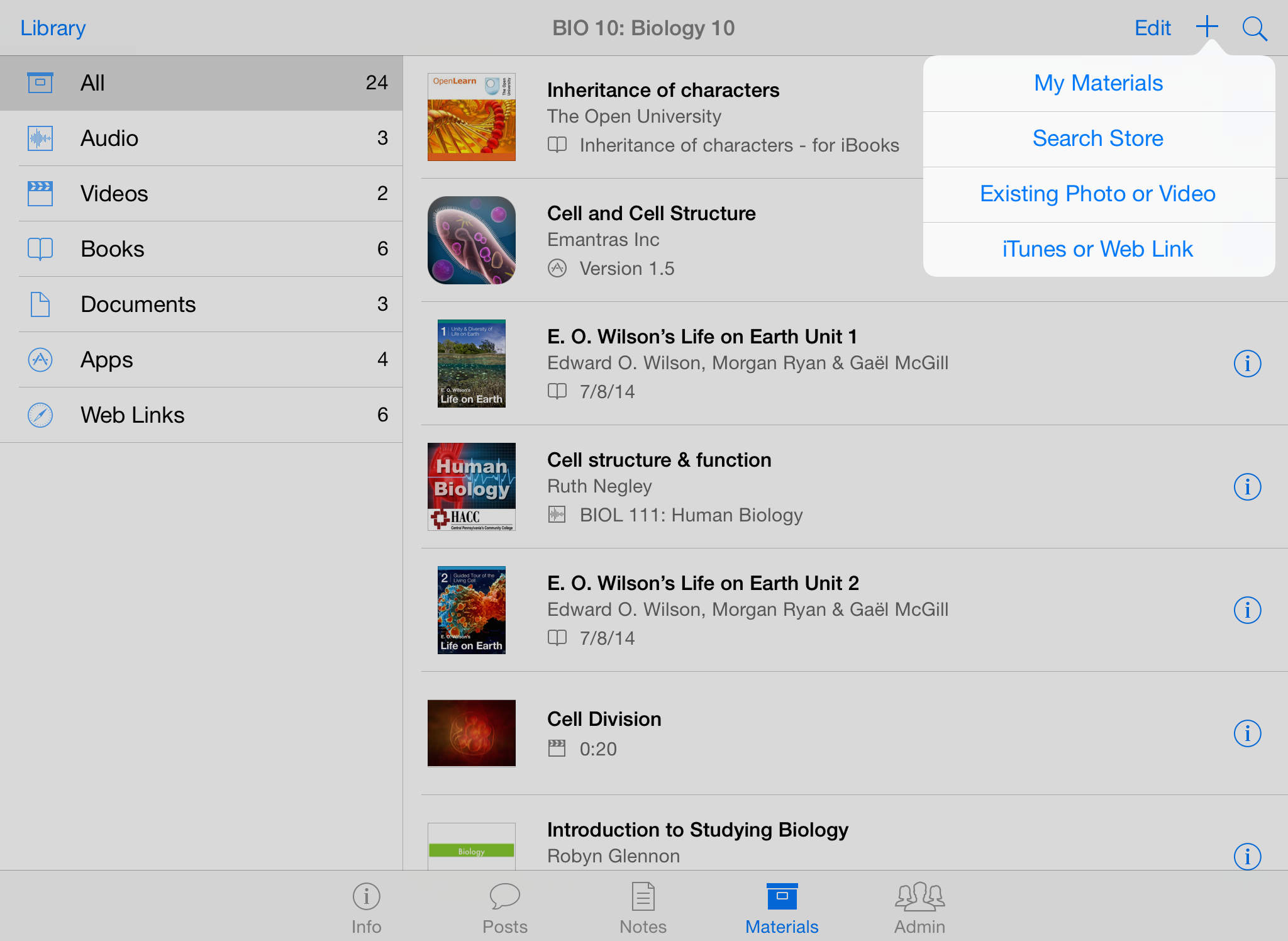Toggle Existing Photo or Video option

(1098, 193)
